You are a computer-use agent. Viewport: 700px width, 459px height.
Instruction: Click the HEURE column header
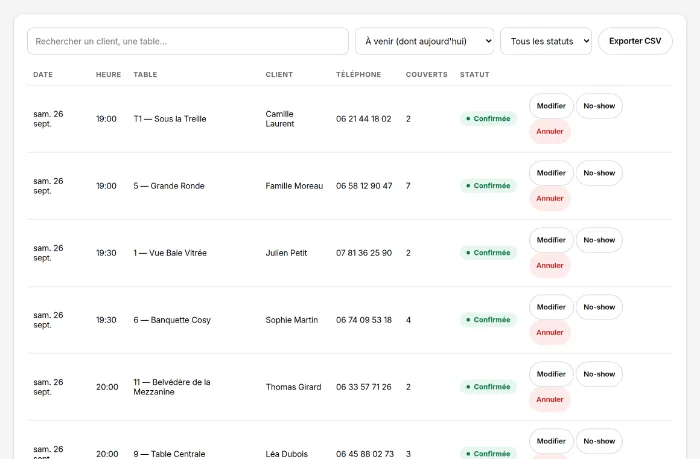pos(108,75)
